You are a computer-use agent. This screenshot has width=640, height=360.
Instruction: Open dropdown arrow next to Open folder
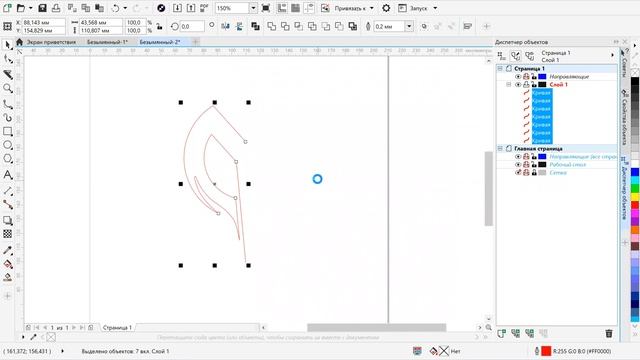(x=30, y=8)
